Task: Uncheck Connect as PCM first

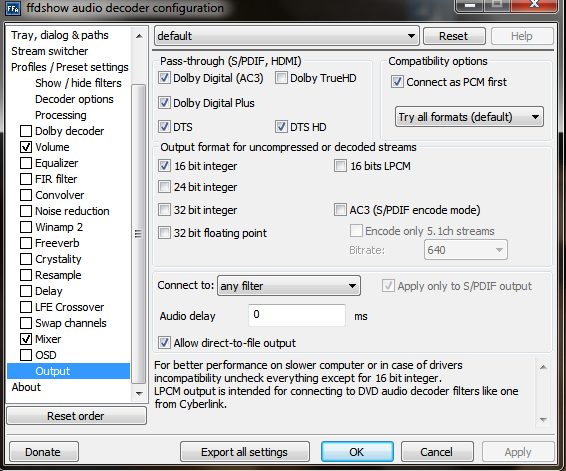Action: click(x=397, y=82)
